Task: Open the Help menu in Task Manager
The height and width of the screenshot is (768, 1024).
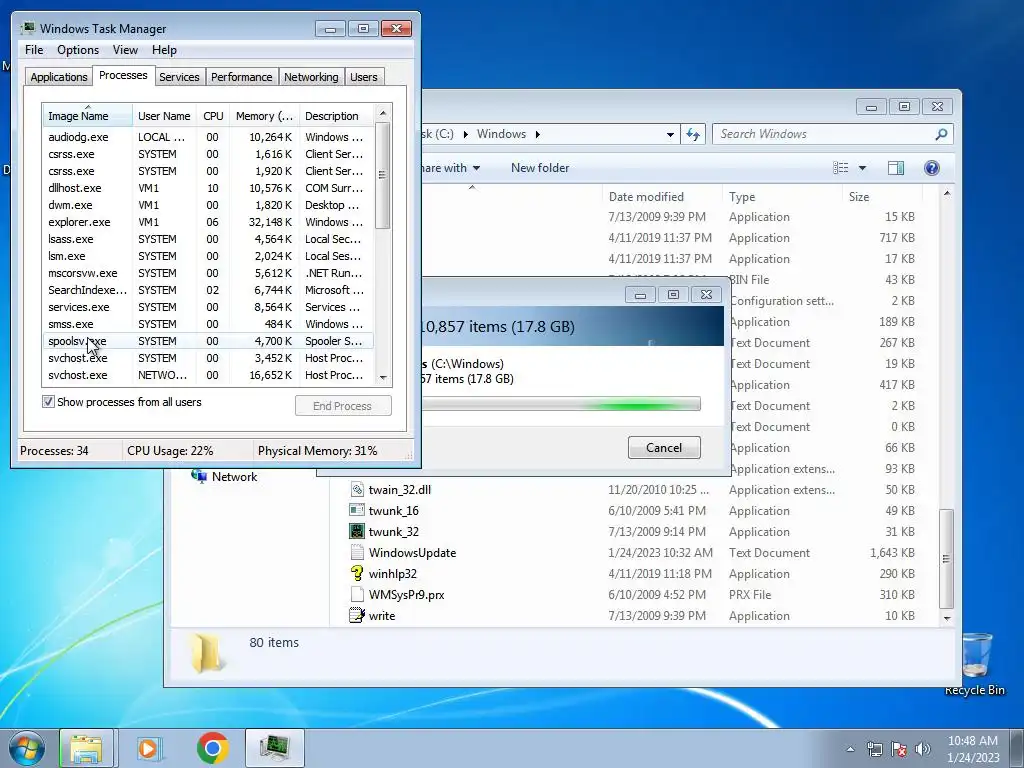Action: tap(164, 50)
